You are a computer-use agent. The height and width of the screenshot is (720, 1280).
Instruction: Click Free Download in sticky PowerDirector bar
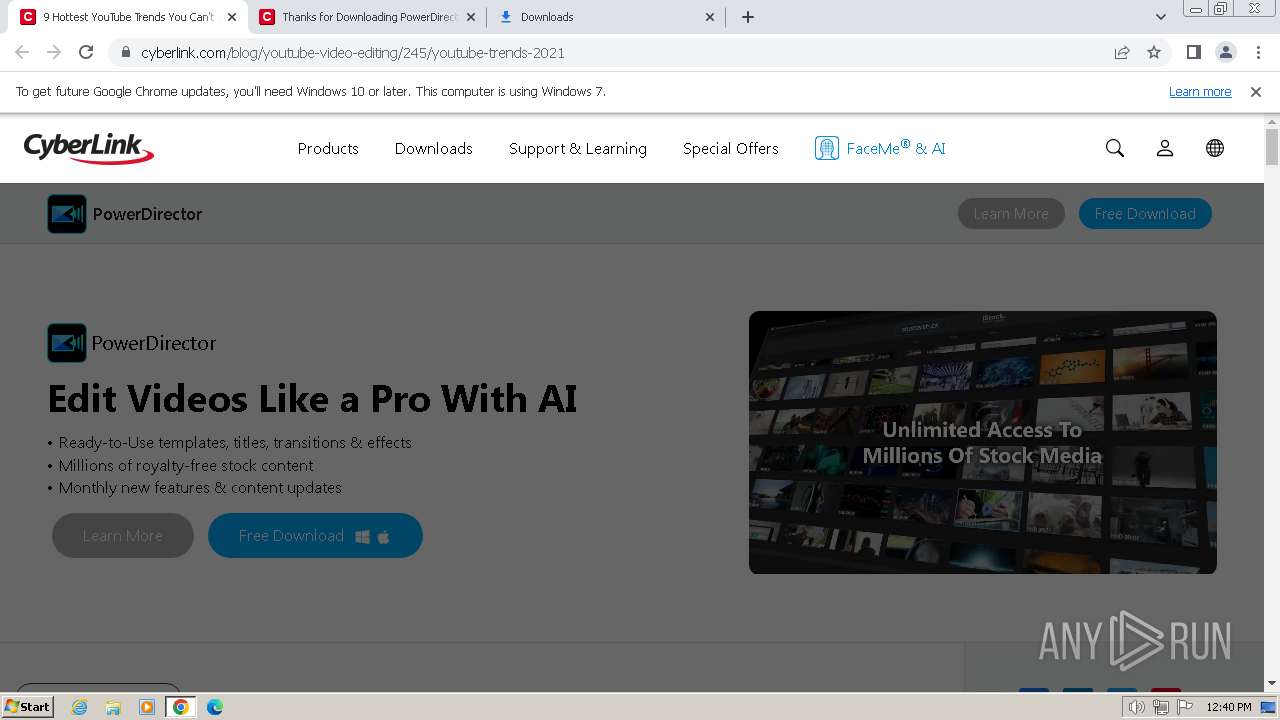point(1145,214)
